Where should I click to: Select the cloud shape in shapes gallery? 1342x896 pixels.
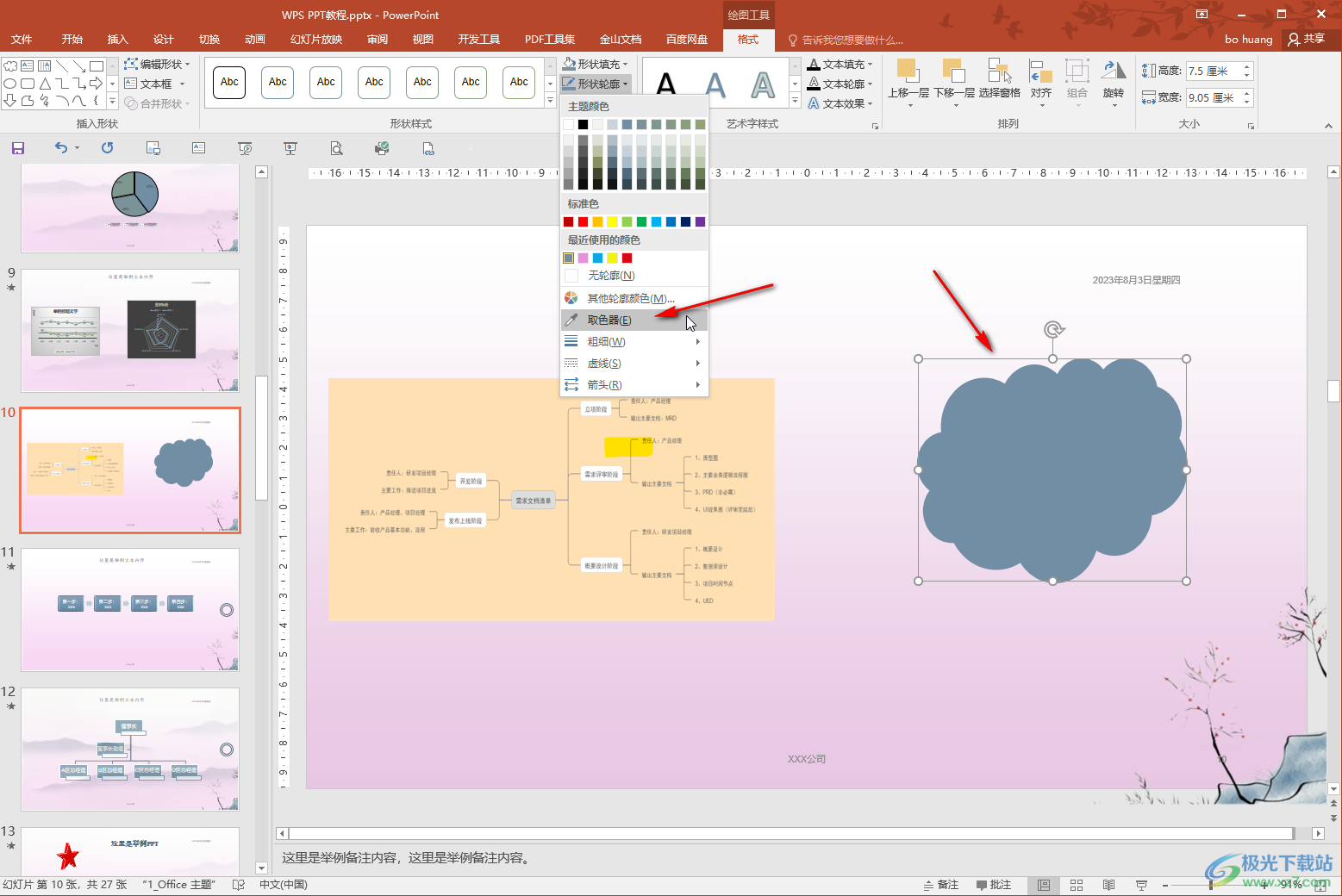[10, 65]
